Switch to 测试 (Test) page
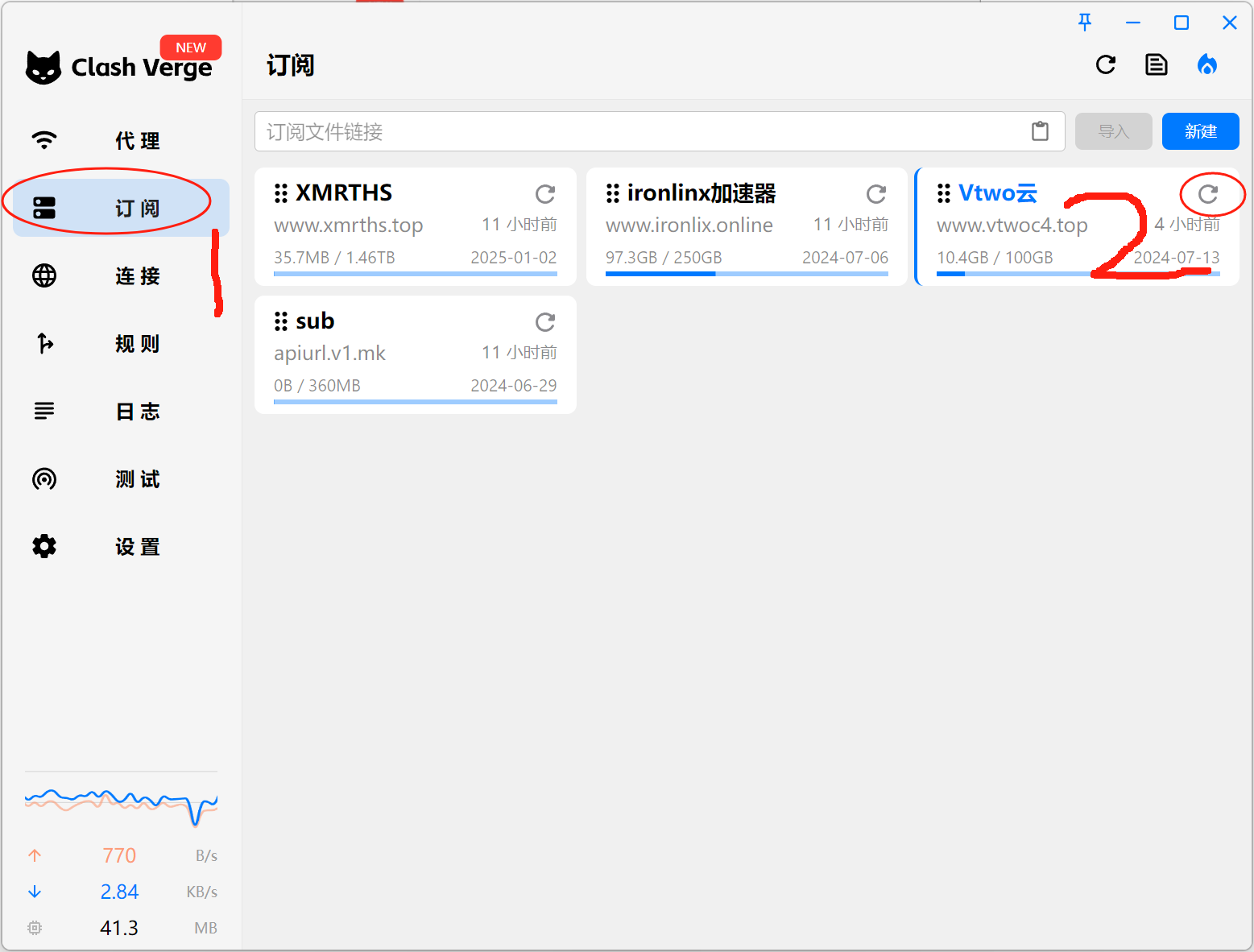Image resolution: width=1254 pixels, height=952 pixels. pyautogui.click(x=121, y=479)
